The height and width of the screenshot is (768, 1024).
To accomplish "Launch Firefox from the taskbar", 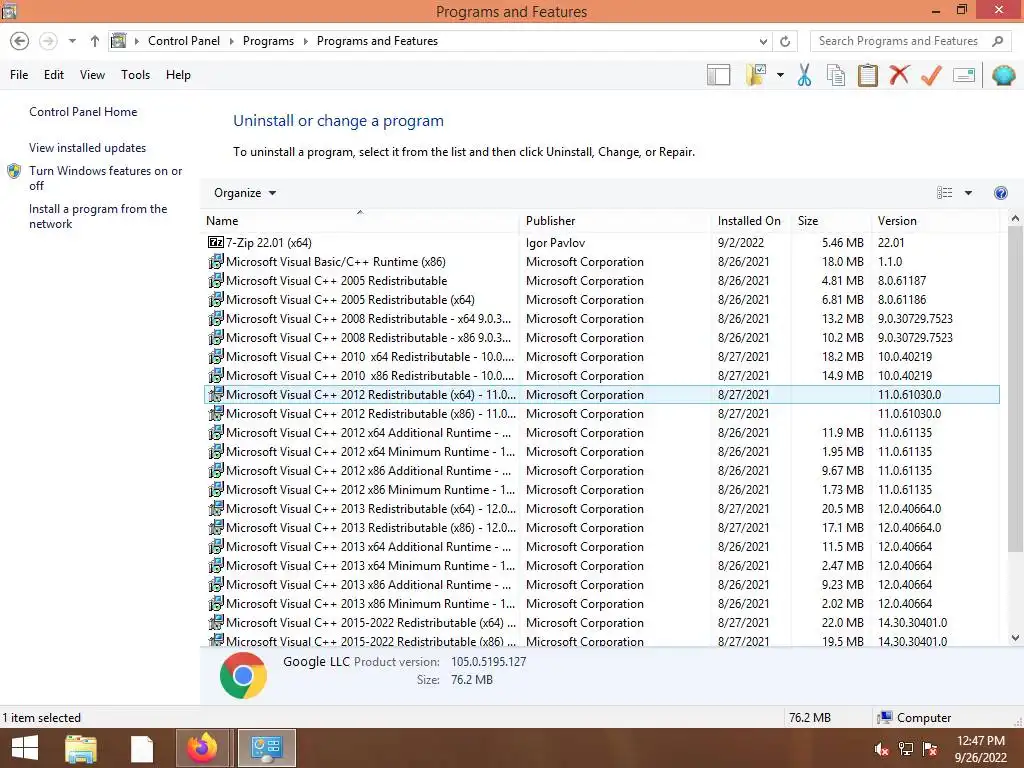I will click(202, 748).
